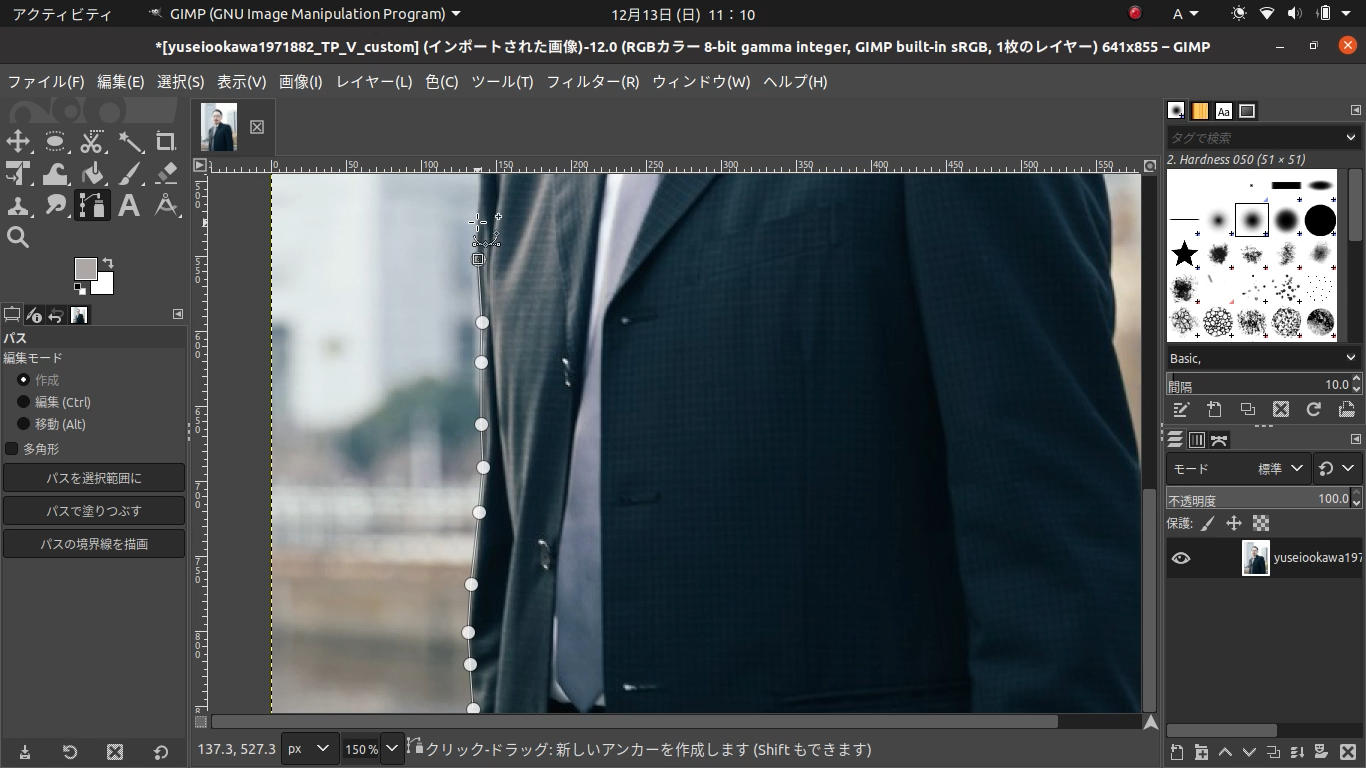Select the Warp Transform tool
1366x768 pixels.
[55, 173]
